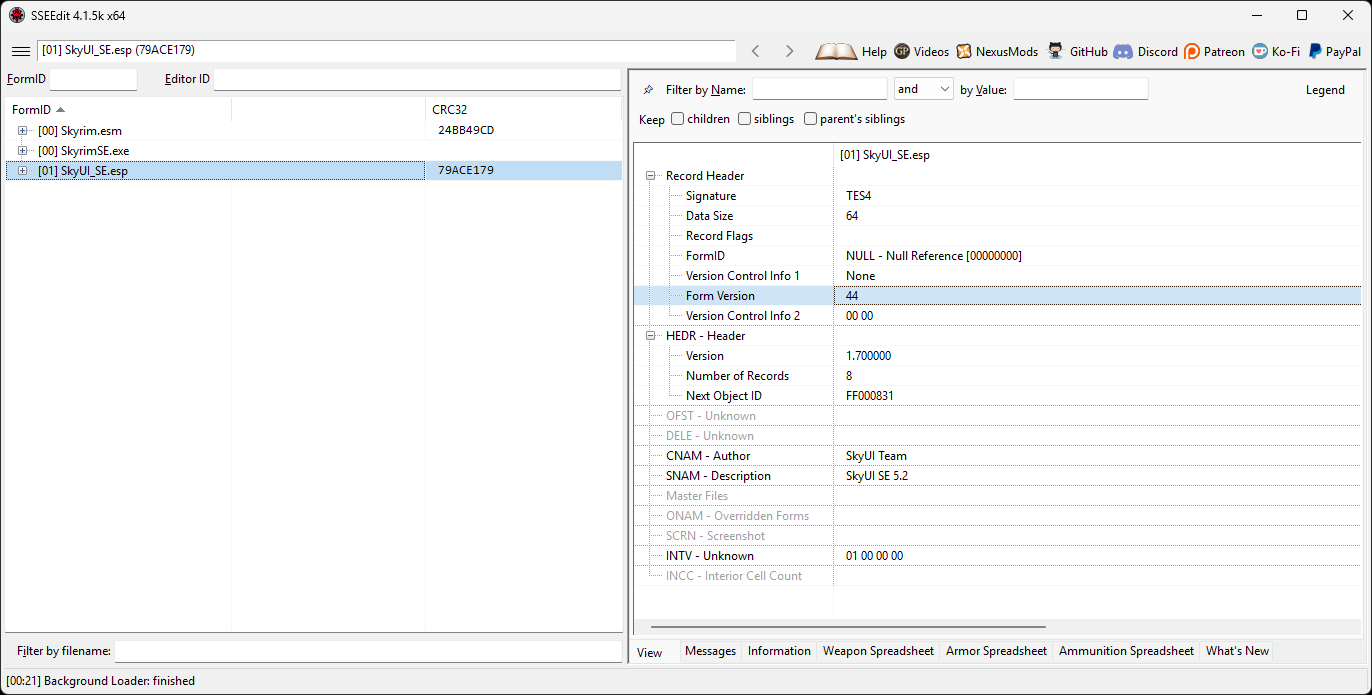Open the hamburger main menu
The height and width of the screenshot is (695, 1372).
pyautogui.click(x=20, y=51)
